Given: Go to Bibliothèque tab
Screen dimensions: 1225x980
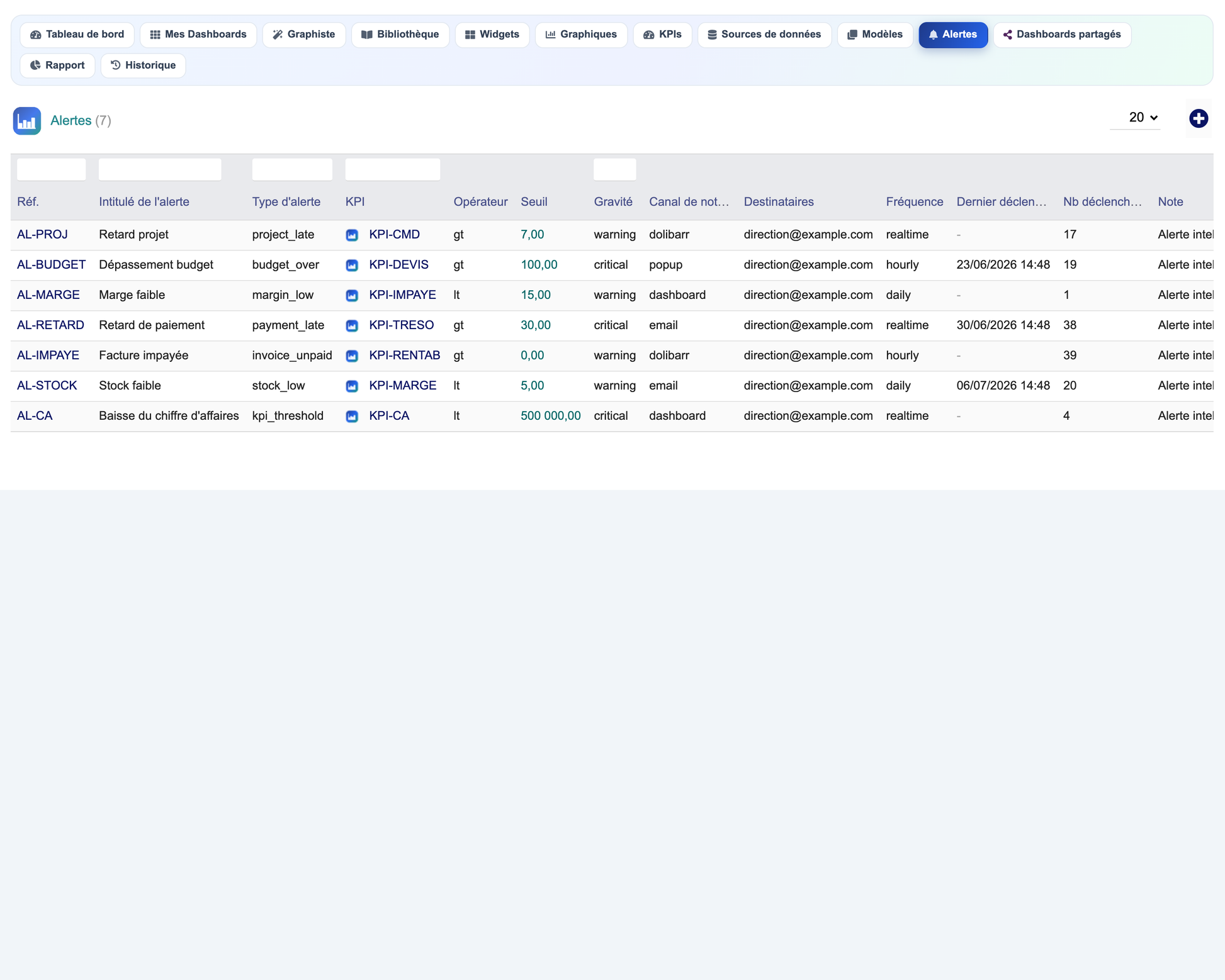Looking at the screenshot, I should point(400,35).
